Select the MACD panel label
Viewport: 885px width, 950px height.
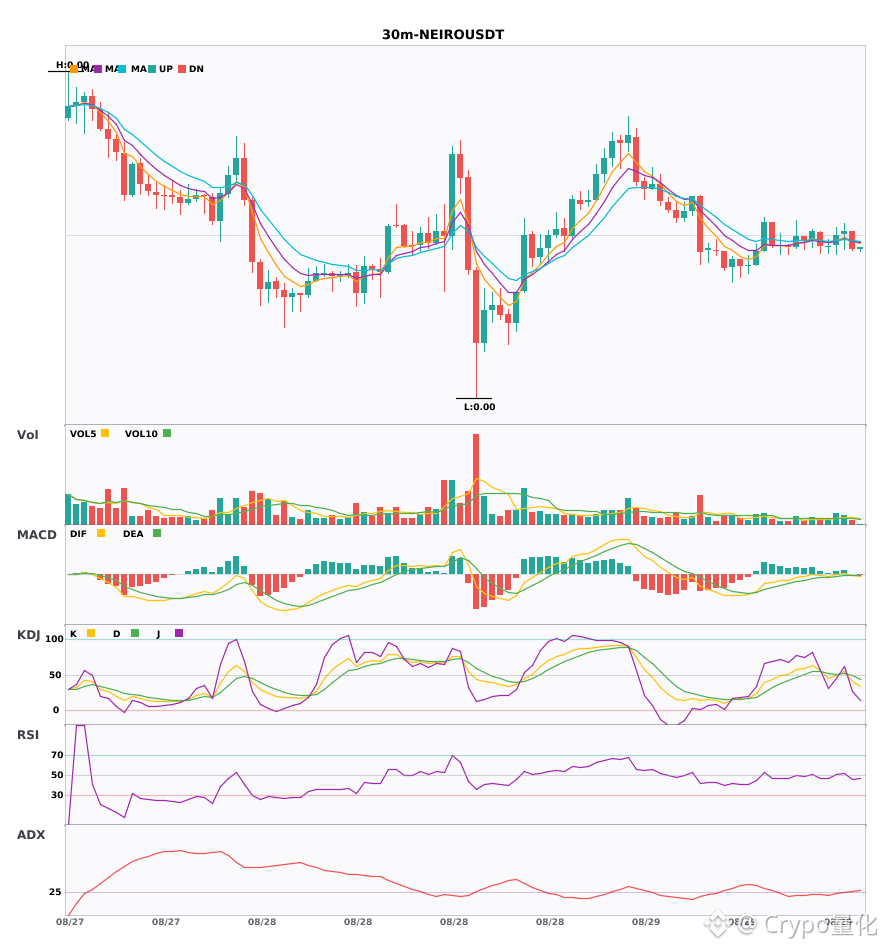coord(36,535)
